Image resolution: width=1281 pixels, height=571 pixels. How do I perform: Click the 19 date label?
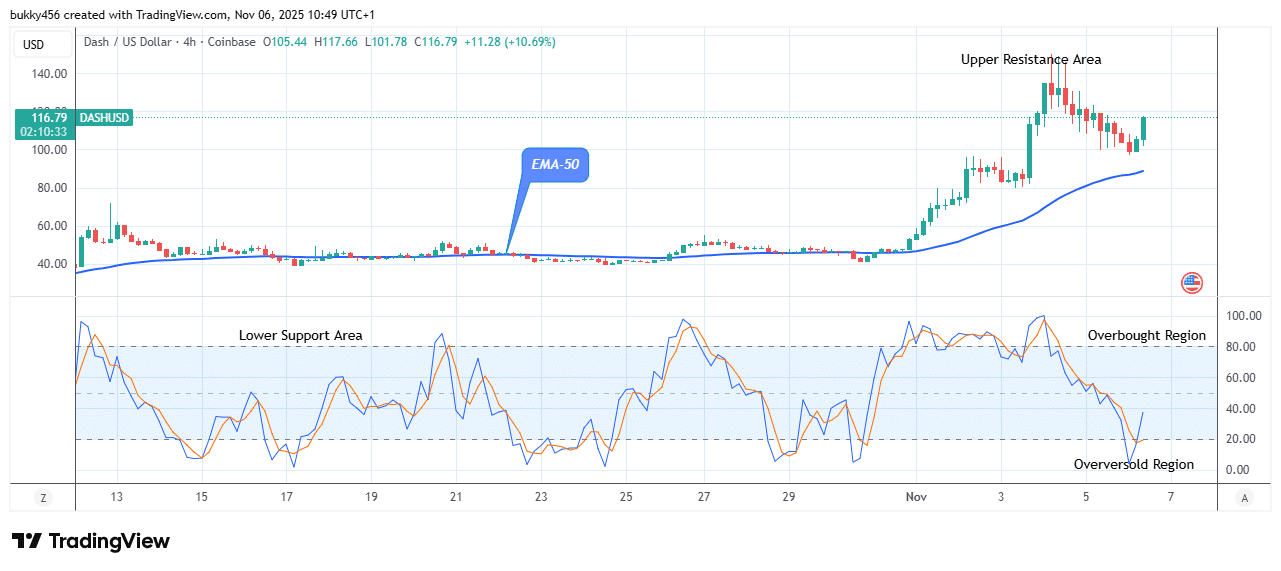coord(371,497)
